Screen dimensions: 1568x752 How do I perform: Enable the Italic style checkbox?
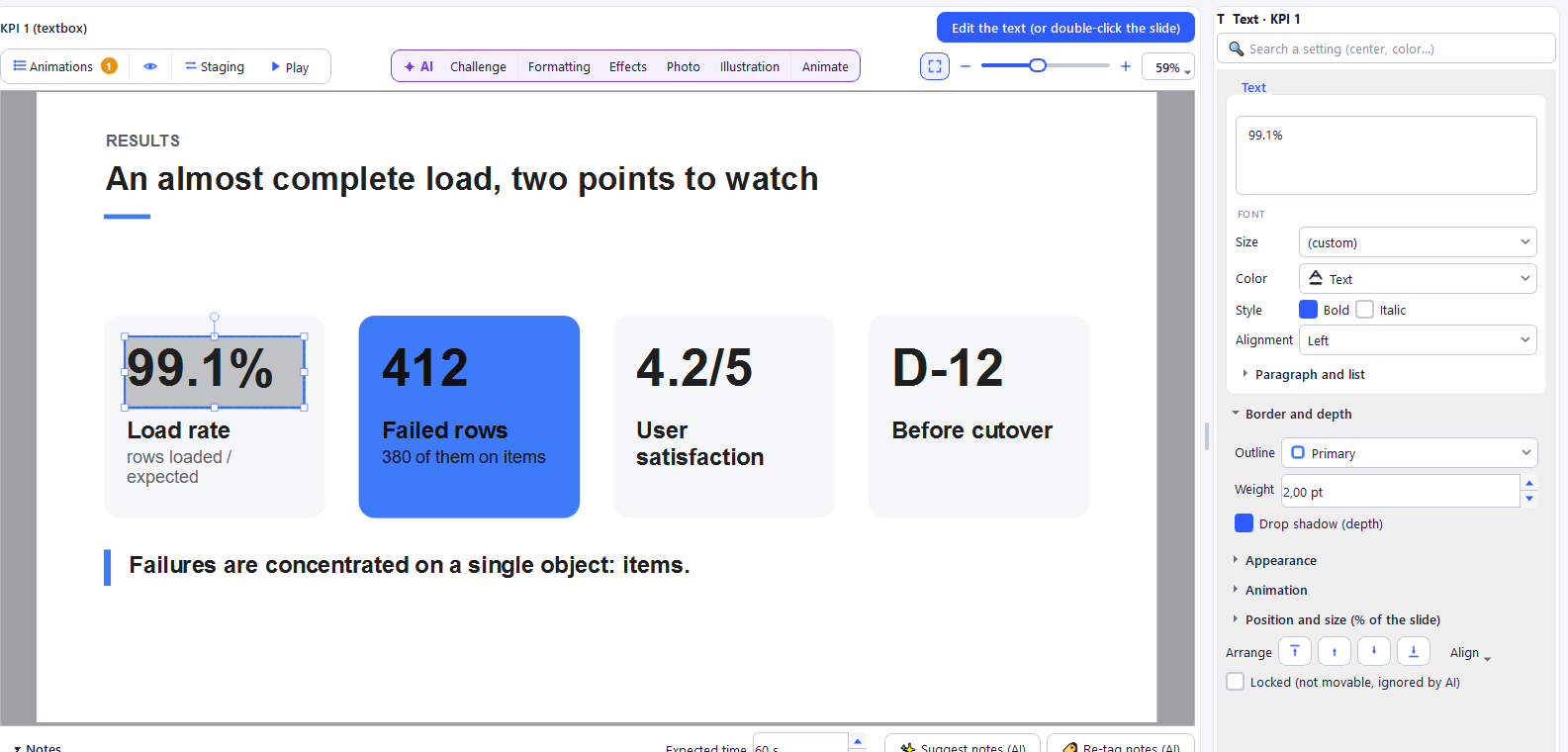point(1365,310)
